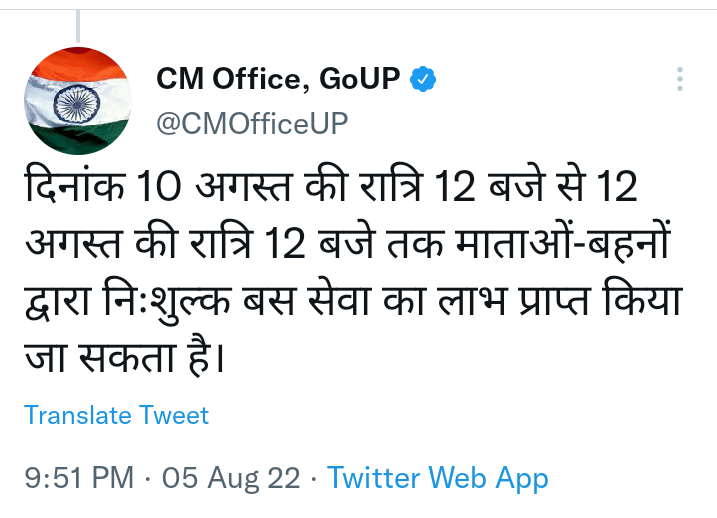The width and height of the screenshot is (717, 518).
Task: Open the three-dot more options menu
Action: coord(680,80)
